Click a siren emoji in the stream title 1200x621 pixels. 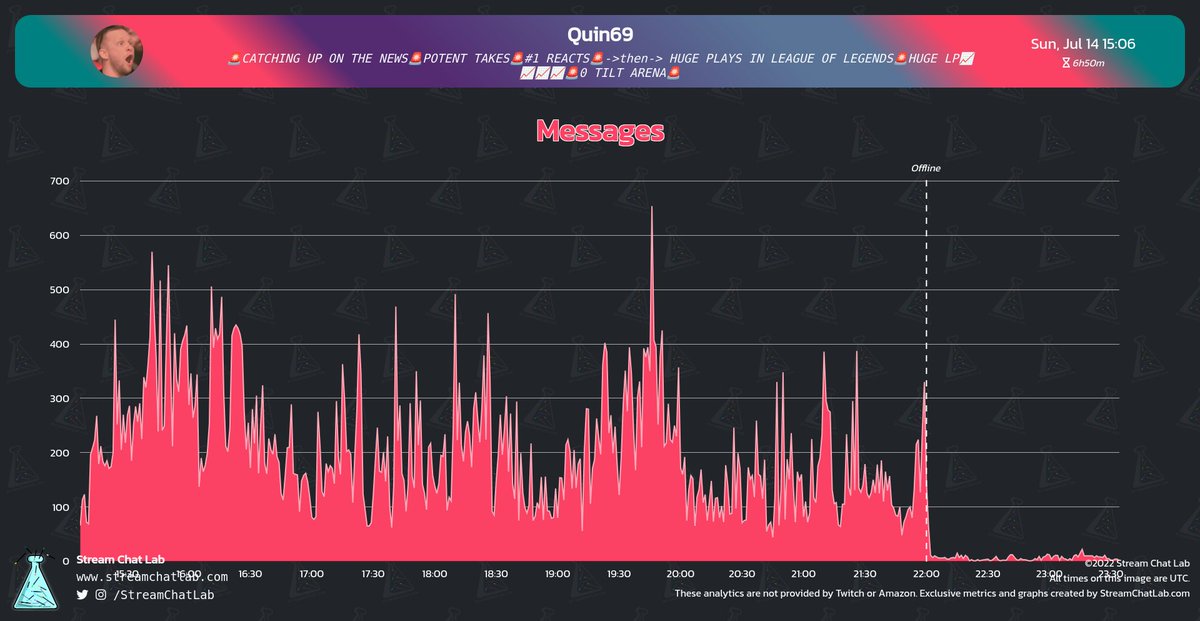pos(231,58)
